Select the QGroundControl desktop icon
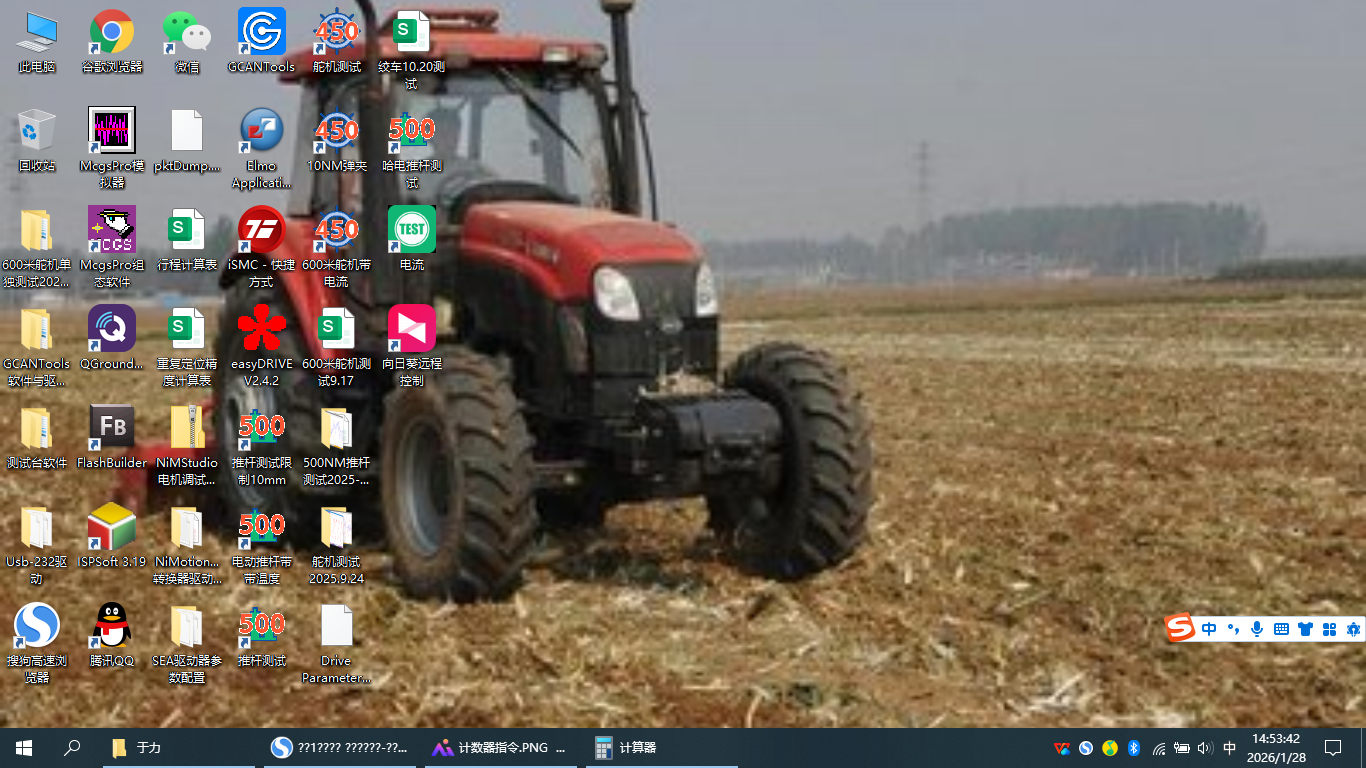Viewport: 1366px width, 768px height. (112, 329)
